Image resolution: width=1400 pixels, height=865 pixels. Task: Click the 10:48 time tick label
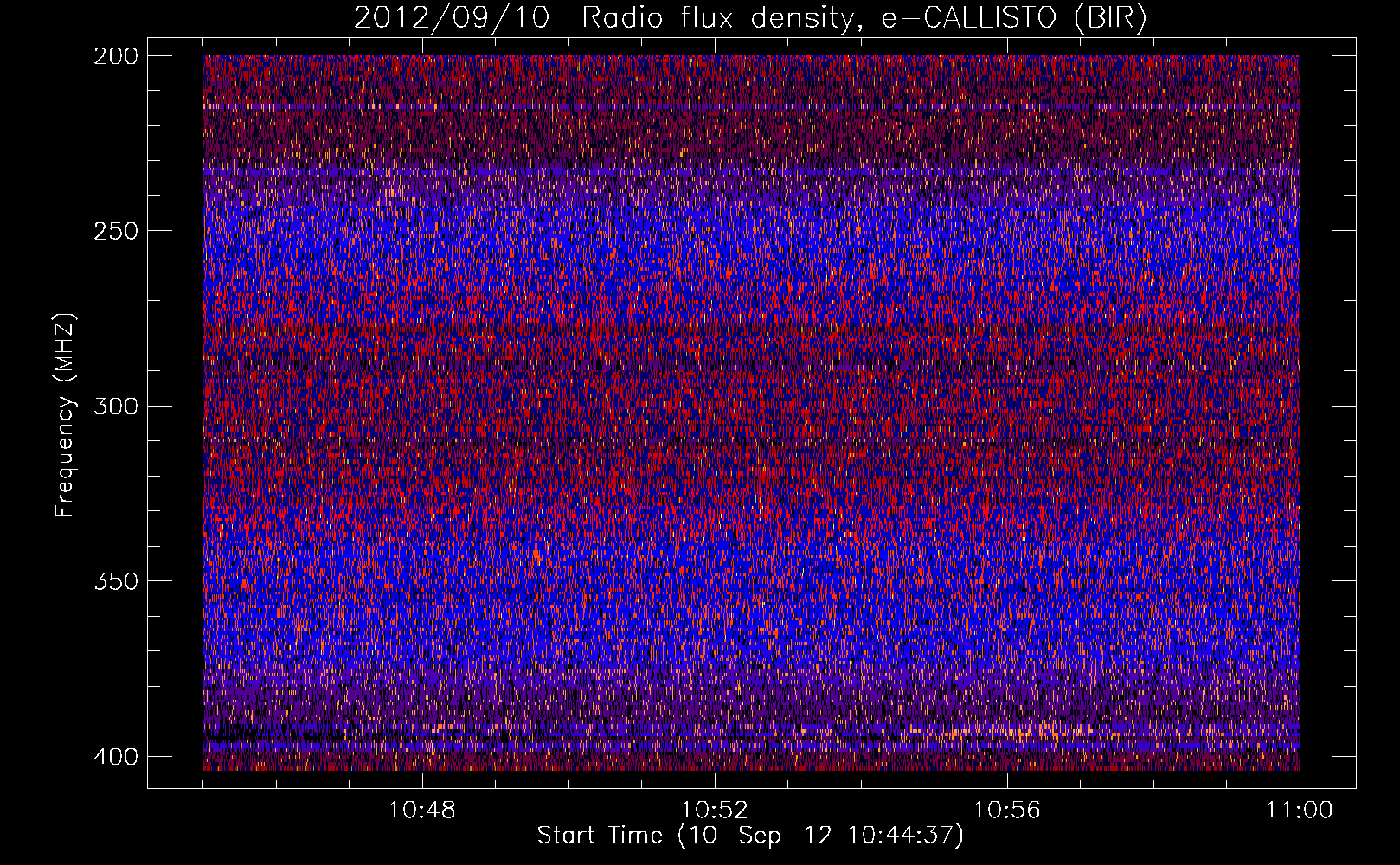(x=422, y=811)
